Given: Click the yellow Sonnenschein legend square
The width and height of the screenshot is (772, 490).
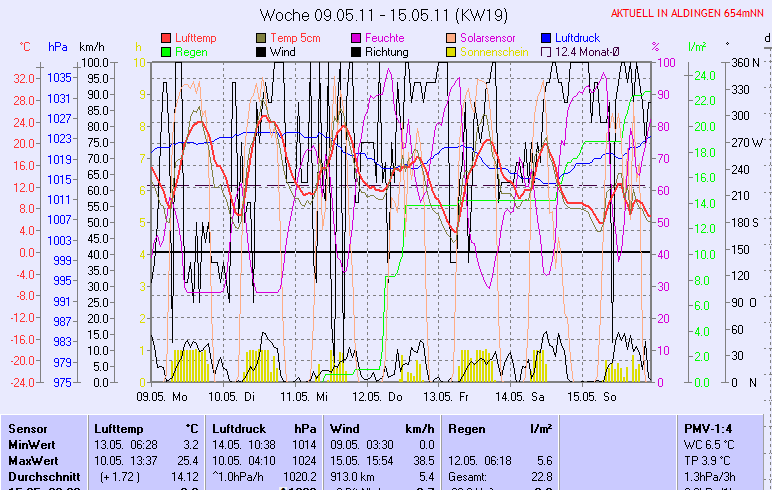Looking at the screenshot, I should tap(452, 51).
